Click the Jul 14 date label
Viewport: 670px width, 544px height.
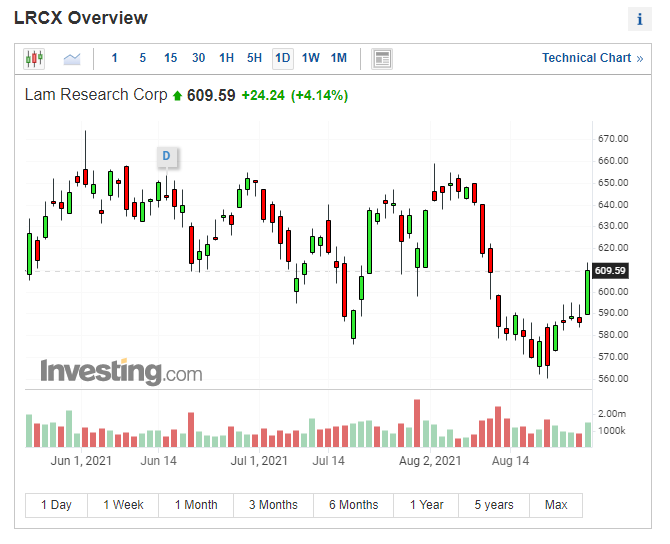pyautogui.click(x=328, y=461)
